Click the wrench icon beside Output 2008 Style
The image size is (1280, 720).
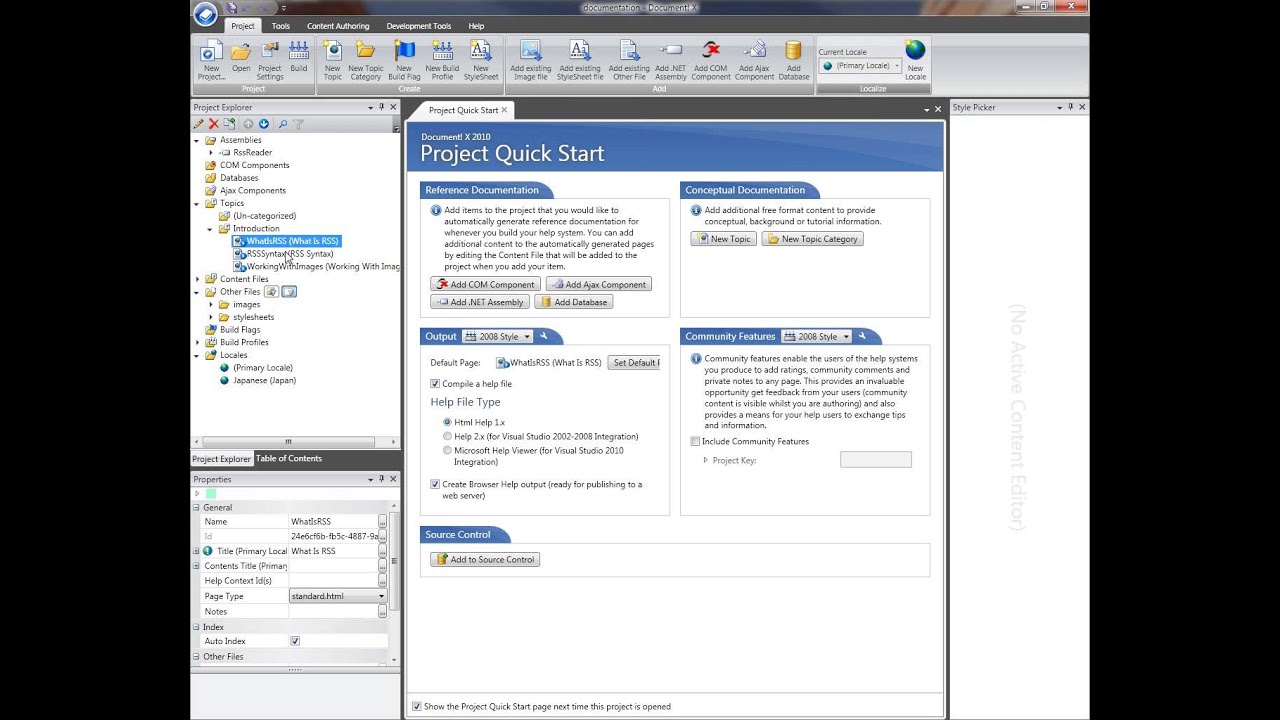pos(543,336)
